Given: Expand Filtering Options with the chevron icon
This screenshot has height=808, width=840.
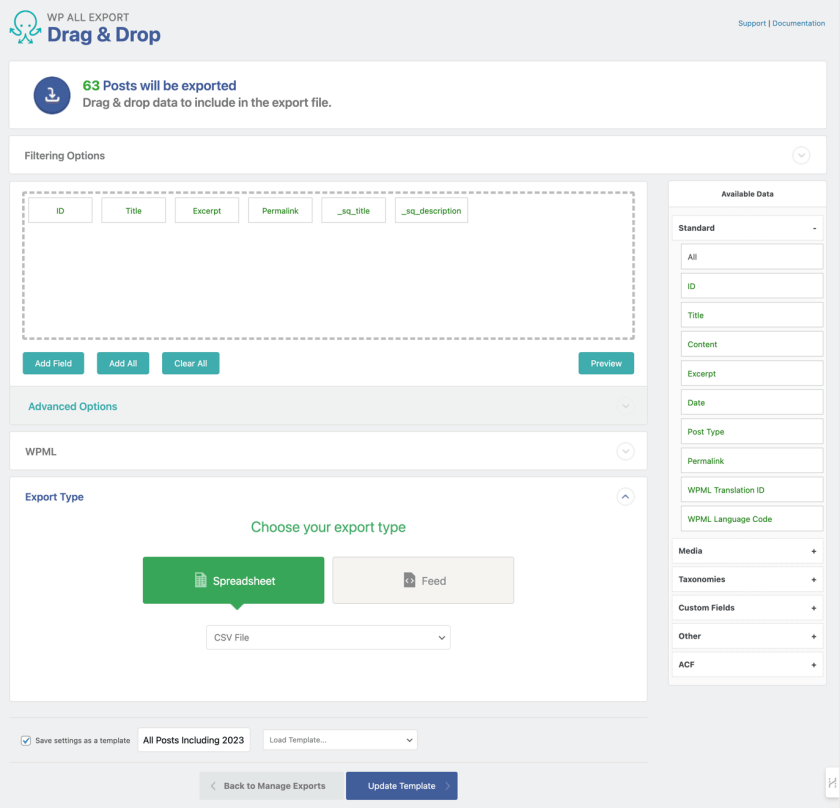Looking at the screenshot, I should coord(800,156).
